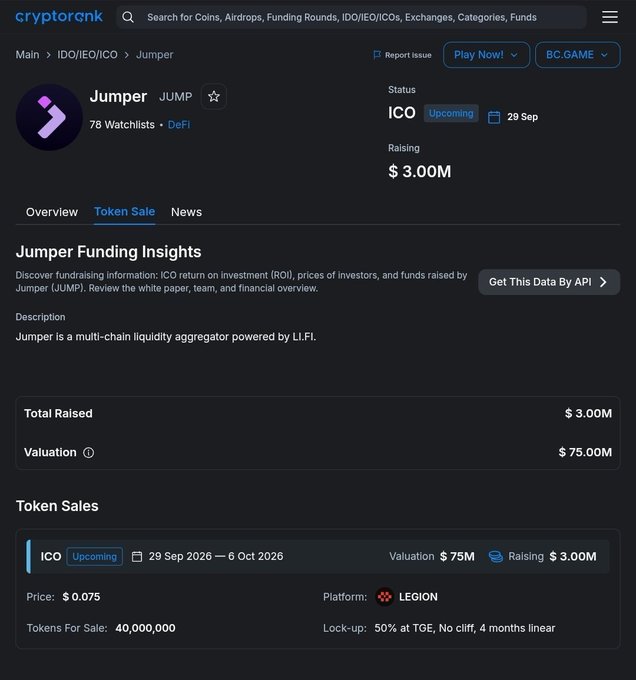Focus the coins and airdrops search field
636x680 pixels.
(351, 17)
